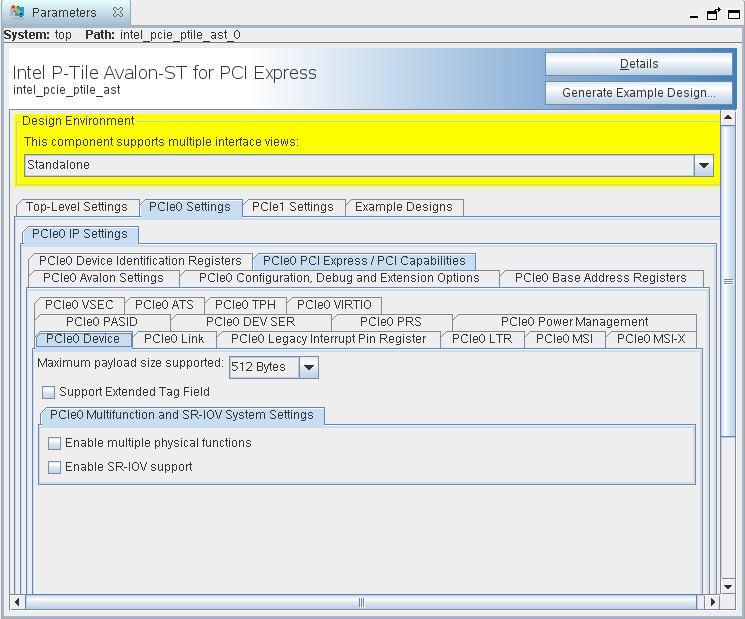Image resolution: width=745 pixels, height=619 pixels.
Task: Click the Parameters panel icon
Action: tap(18, 12)
